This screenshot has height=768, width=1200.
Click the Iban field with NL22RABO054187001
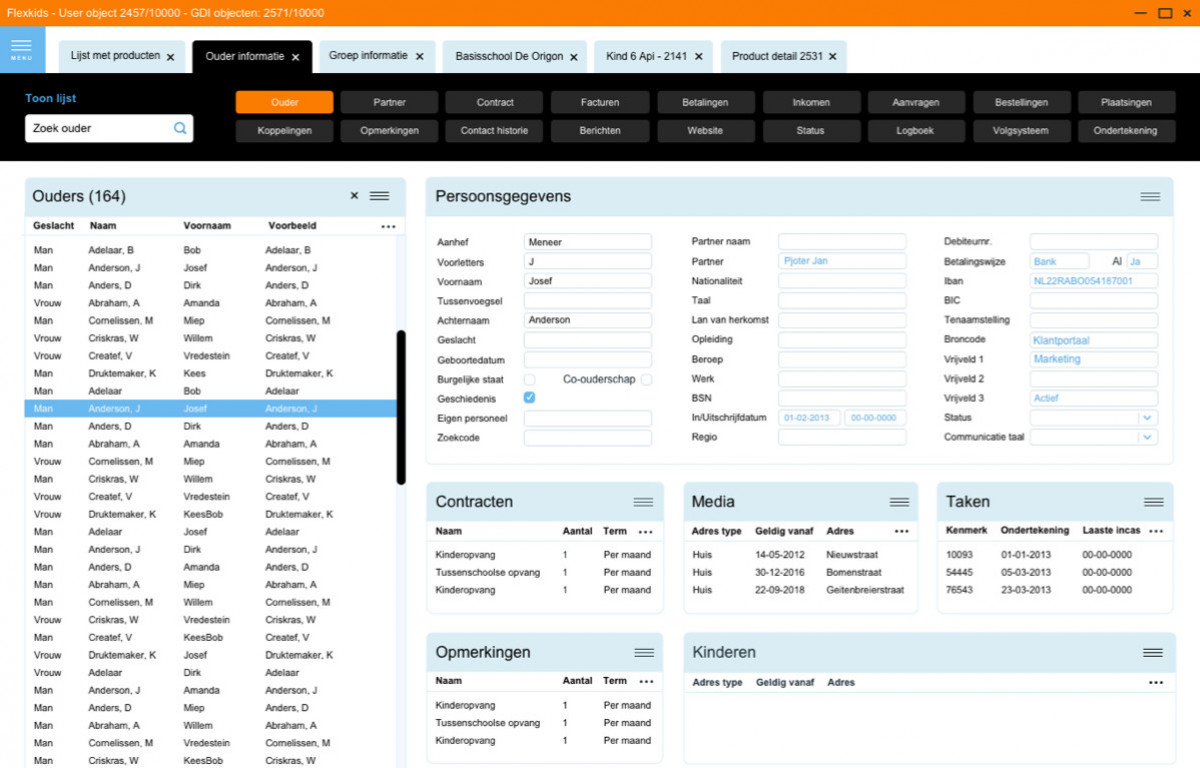1093,281
